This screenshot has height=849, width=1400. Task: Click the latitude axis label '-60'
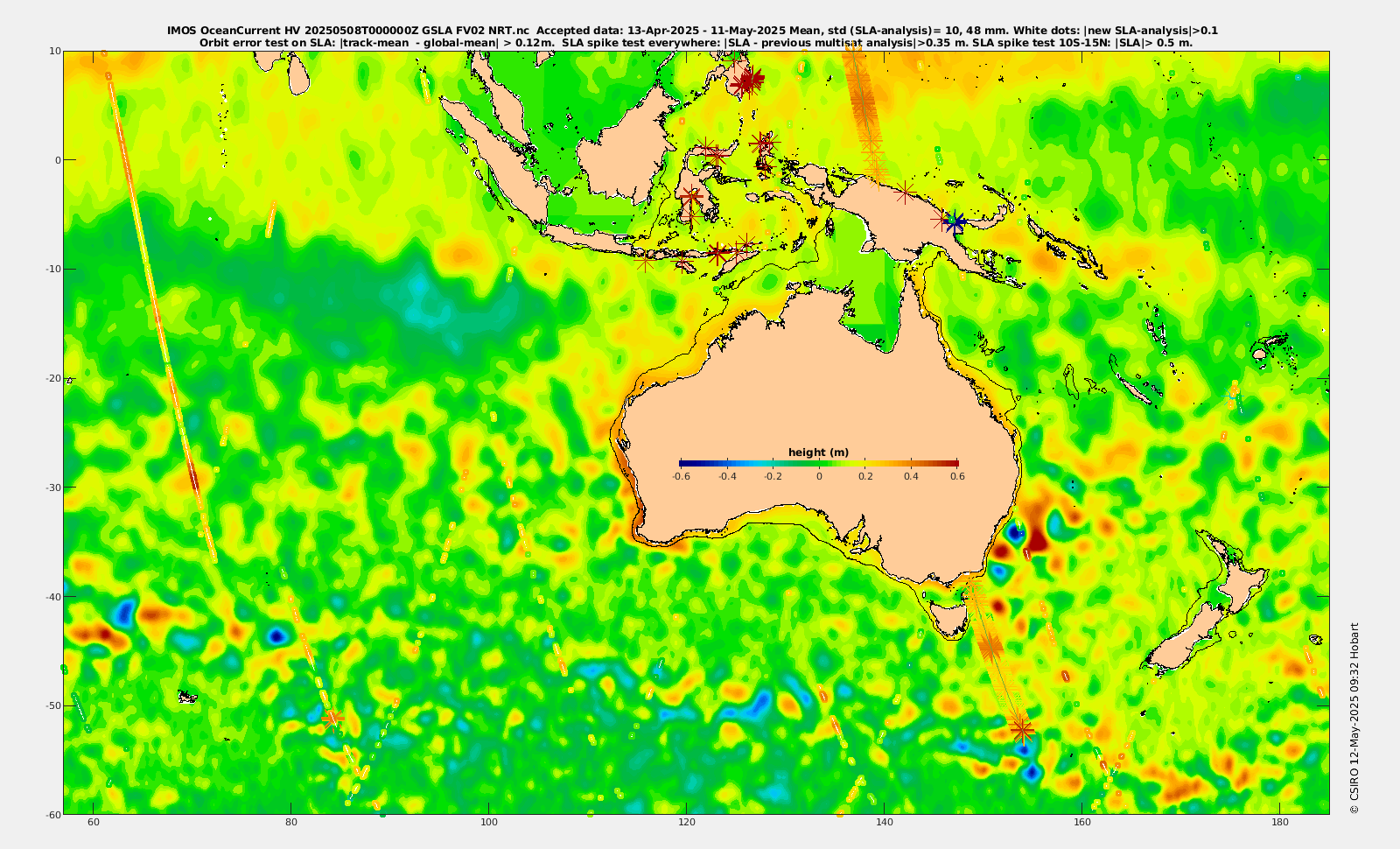tap(52, 815)
